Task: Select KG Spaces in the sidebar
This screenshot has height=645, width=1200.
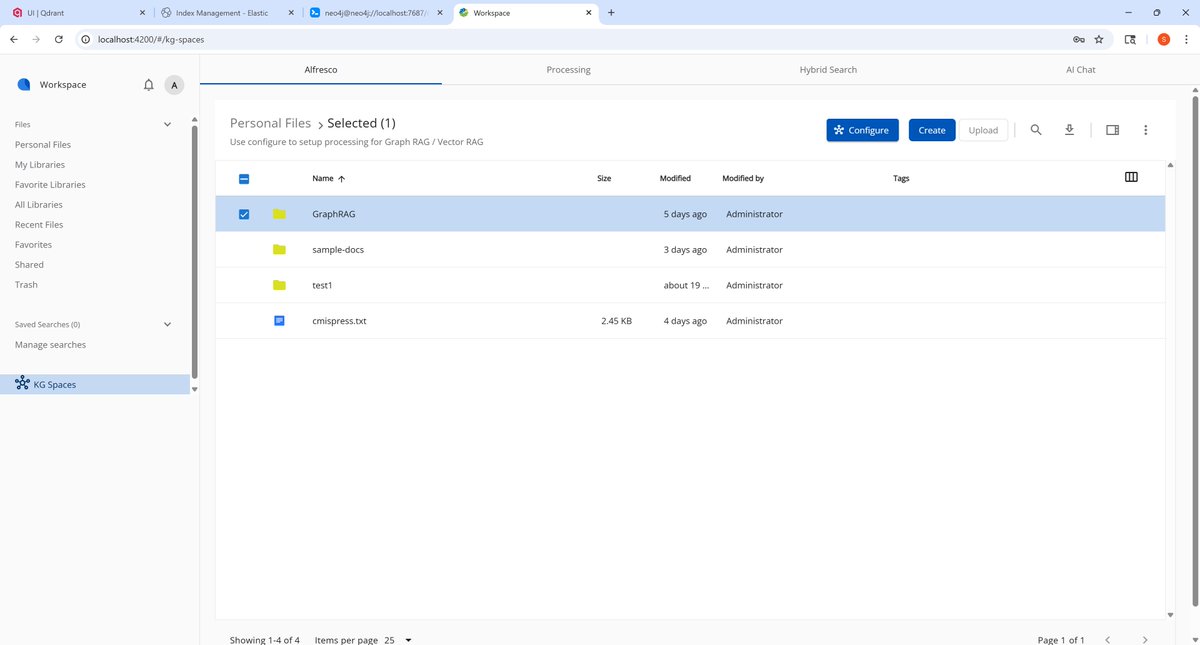Action: click(x=54, y=384)
